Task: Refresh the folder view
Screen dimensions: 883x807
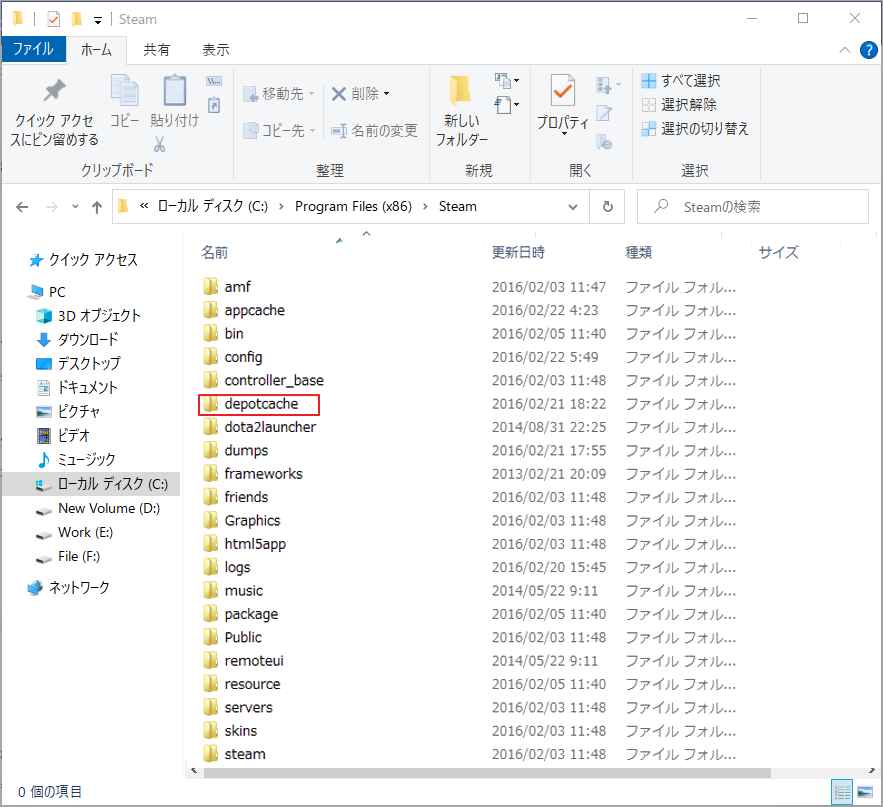Action: point(607,207)
